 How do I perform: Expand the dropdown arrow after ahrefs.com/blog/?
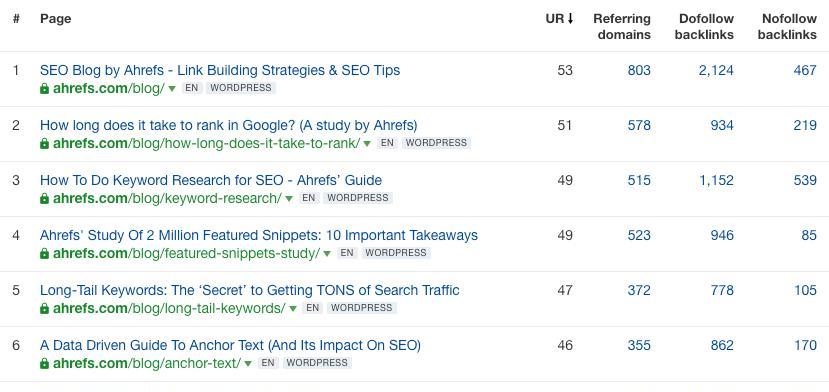point(172,89)
